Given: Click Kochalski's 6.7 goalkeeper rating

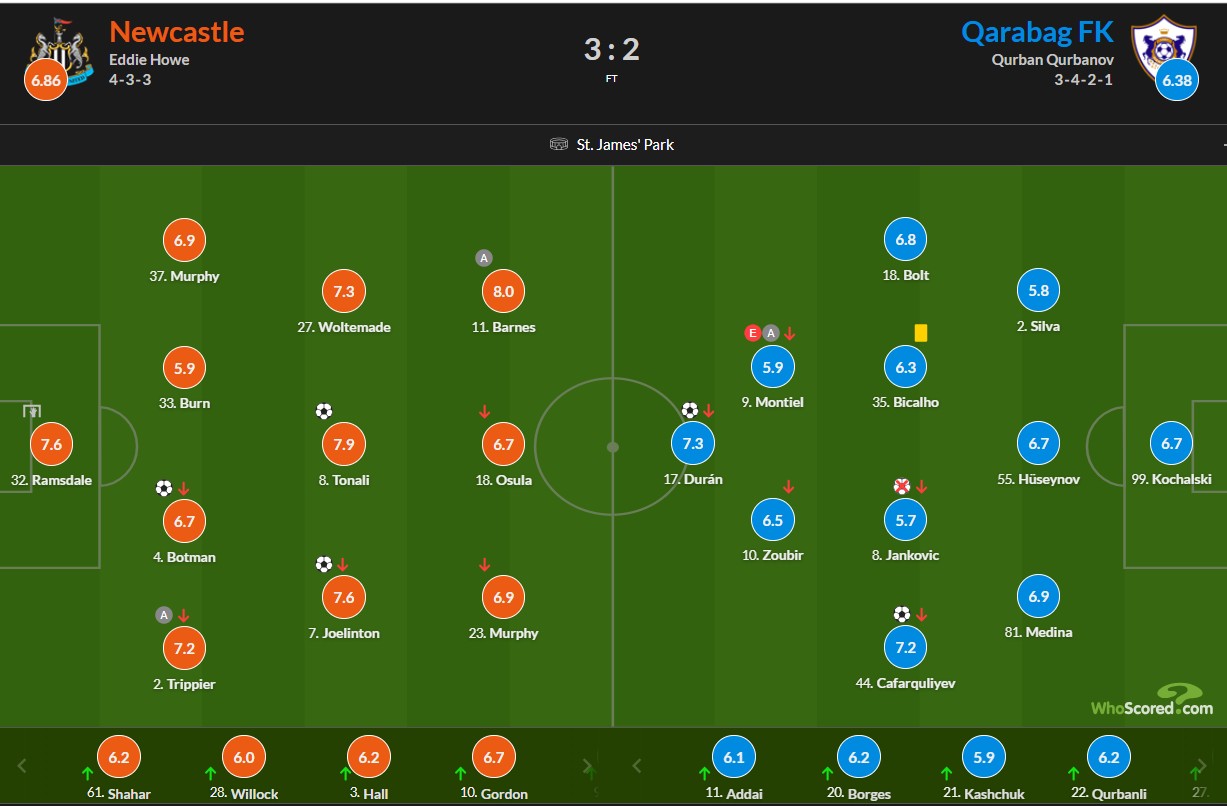Looking at the screenshot, I should (1172, 444).
